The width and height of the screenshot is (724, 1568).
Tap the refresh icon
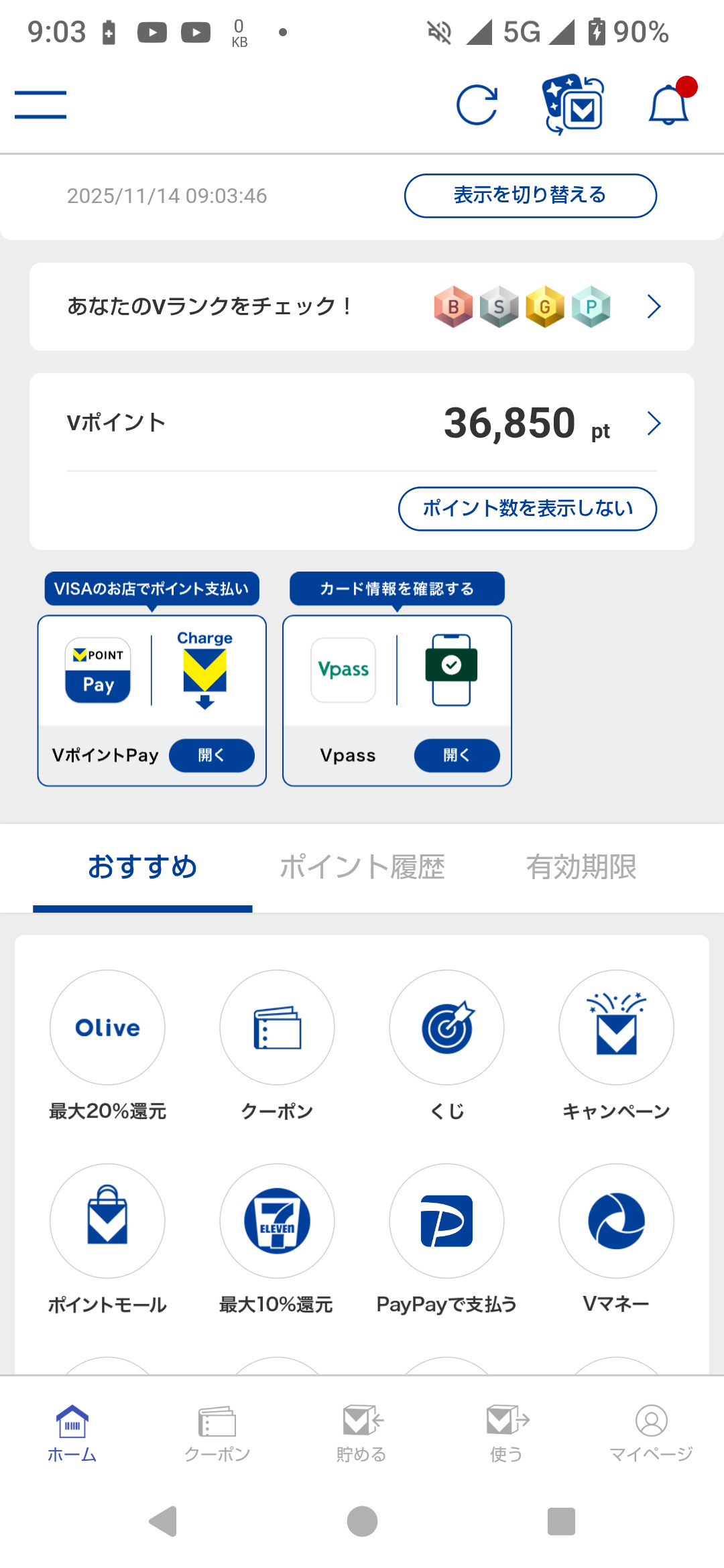pyautogui.click(x=477, y=105)
